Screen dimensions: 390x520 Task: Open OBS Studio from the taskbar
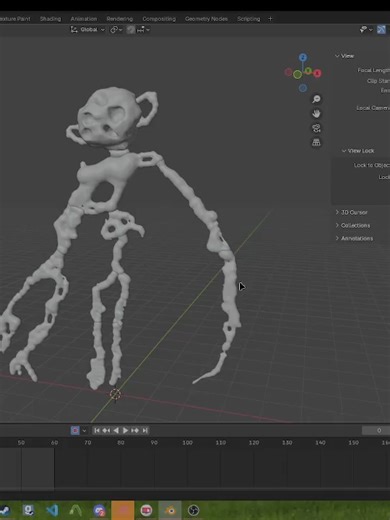(x=194, y=510)
